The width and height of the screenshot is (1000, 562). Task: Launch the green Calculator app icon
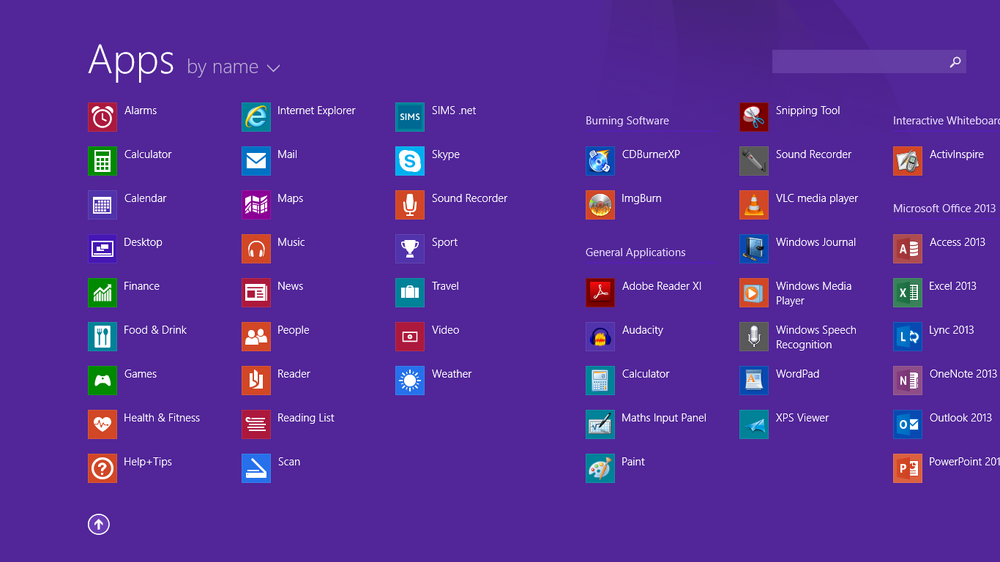(102, 161)
